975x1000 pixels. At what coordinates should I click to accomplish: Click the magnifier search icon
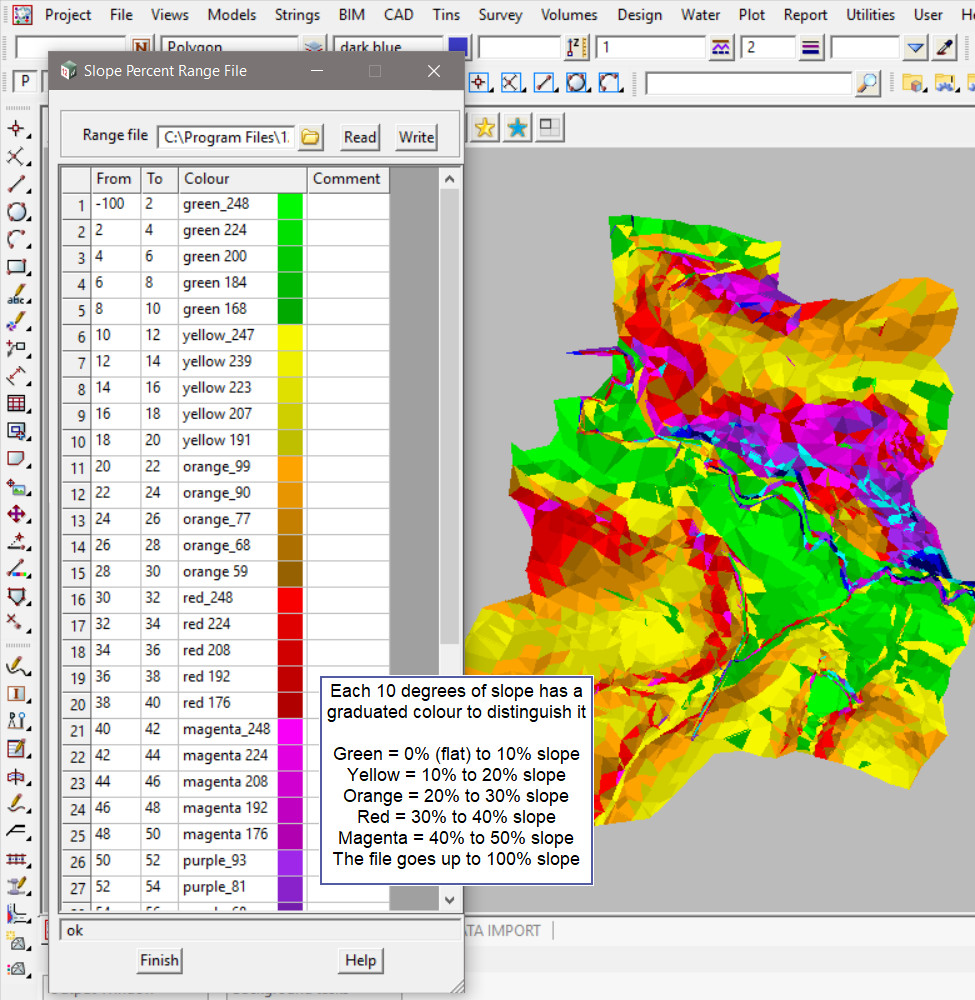pos(868,83)
